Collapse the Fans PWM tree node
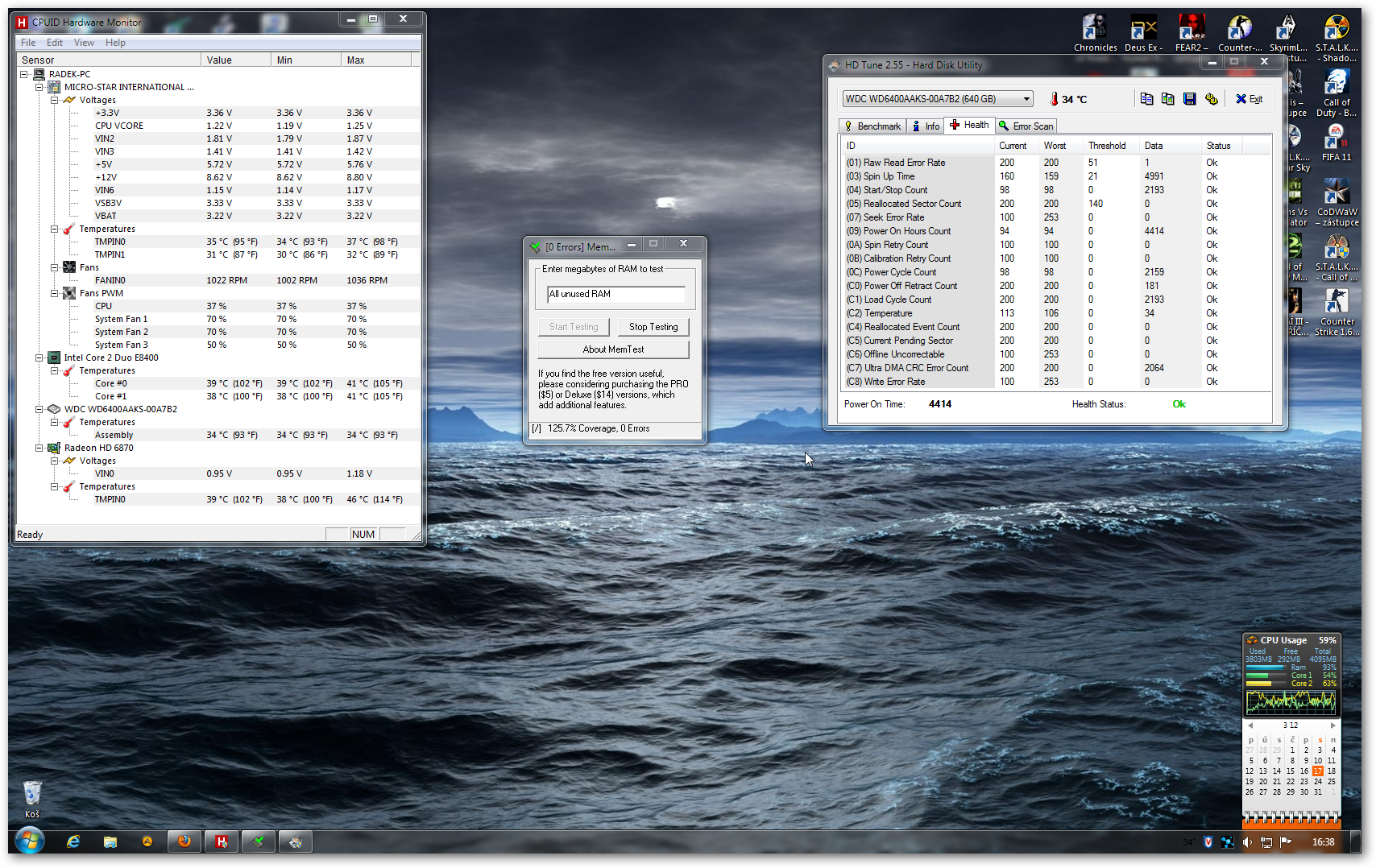 (55, 293)
